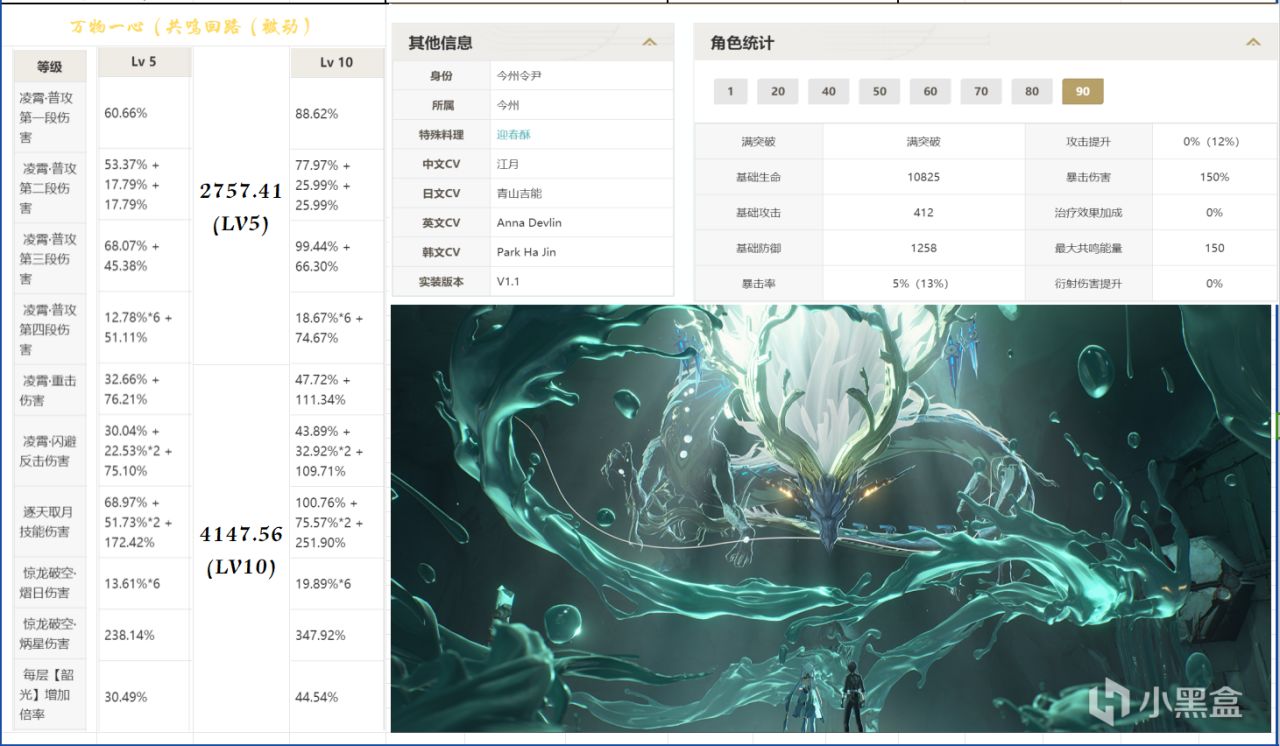This screenshot has height=746, width=1280.
Task: Click the 实装版本 row label
Action: [441, 282]
